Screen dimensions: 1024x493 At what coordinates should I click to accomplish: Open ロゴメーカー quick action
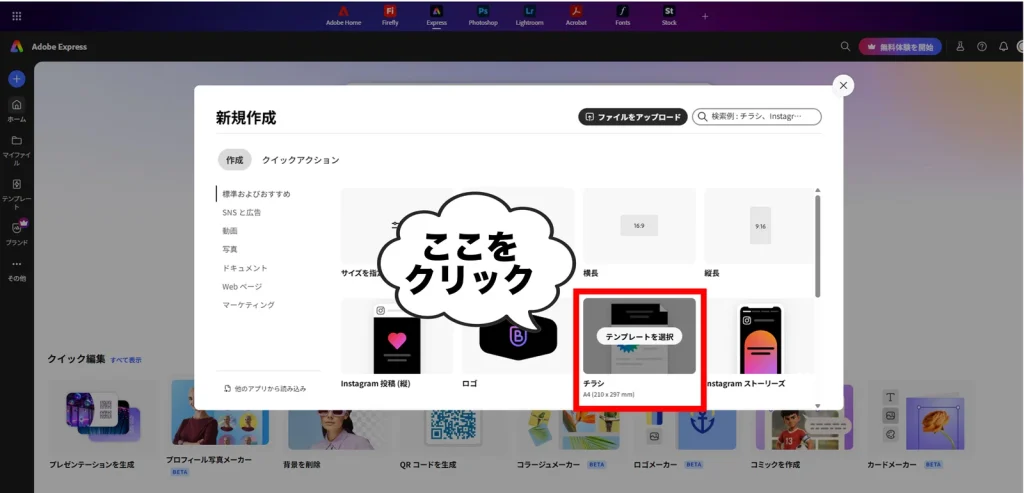tap(685, 426)
